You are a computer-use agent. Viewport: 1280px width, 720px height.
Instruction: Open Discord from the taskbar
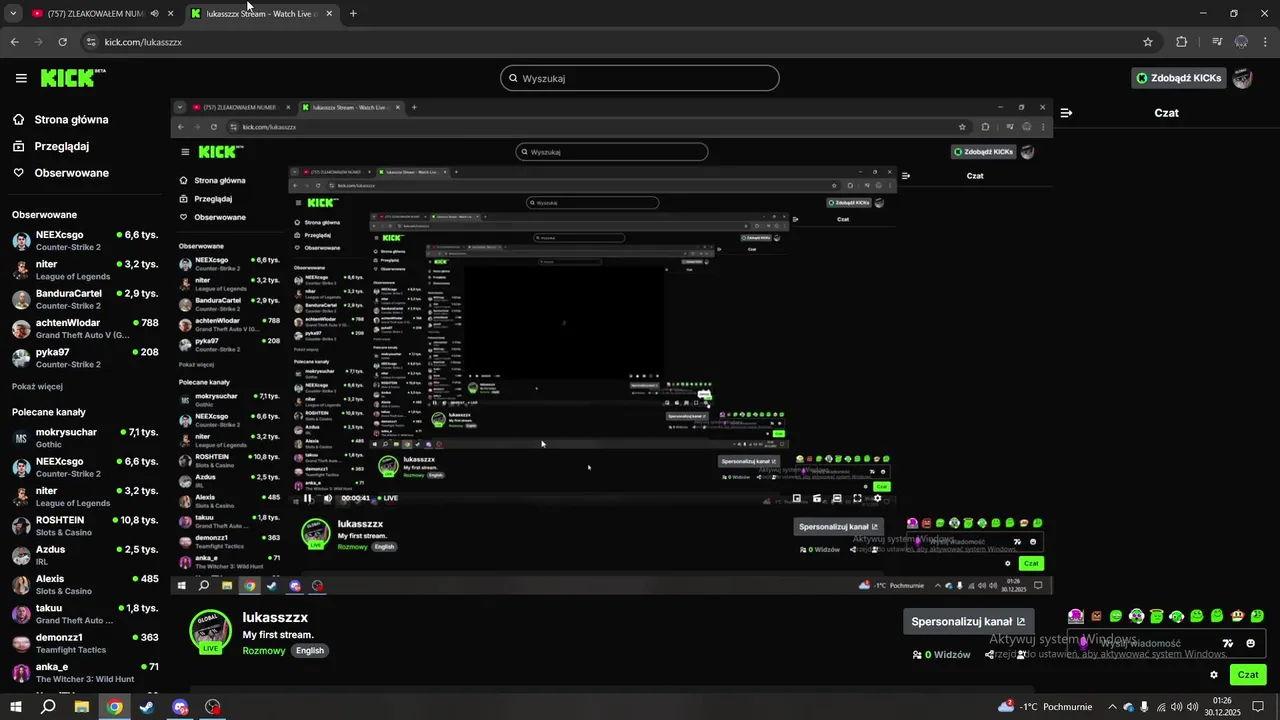(180, 707)
